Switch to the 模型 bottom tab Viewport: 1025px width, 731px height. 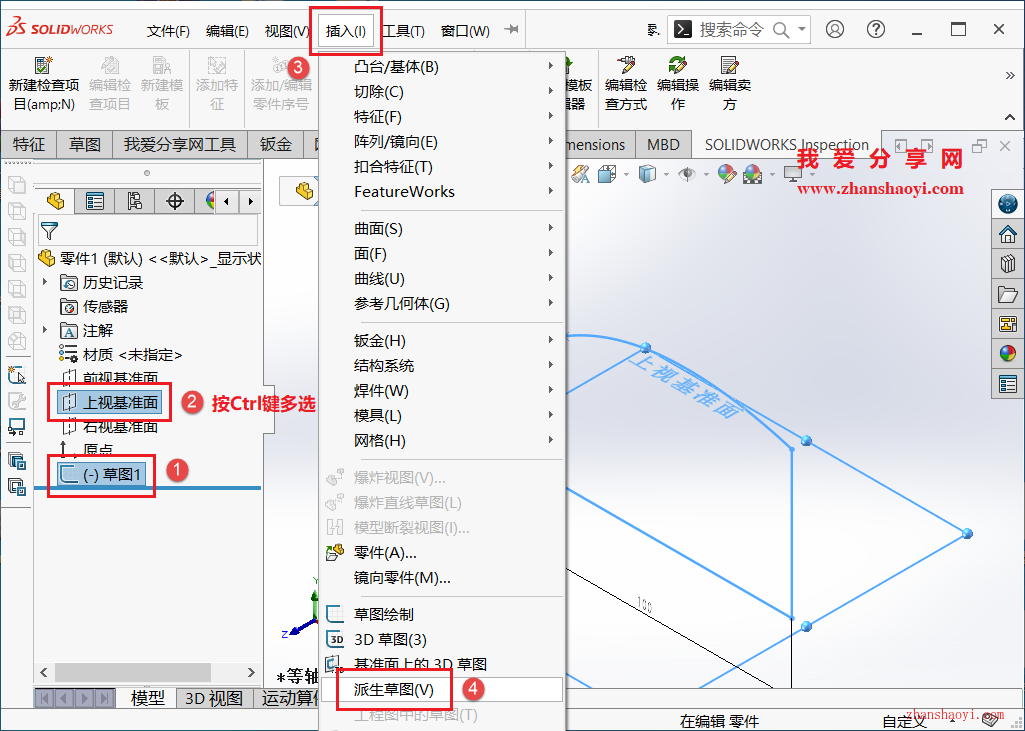[x=148, y=698]
